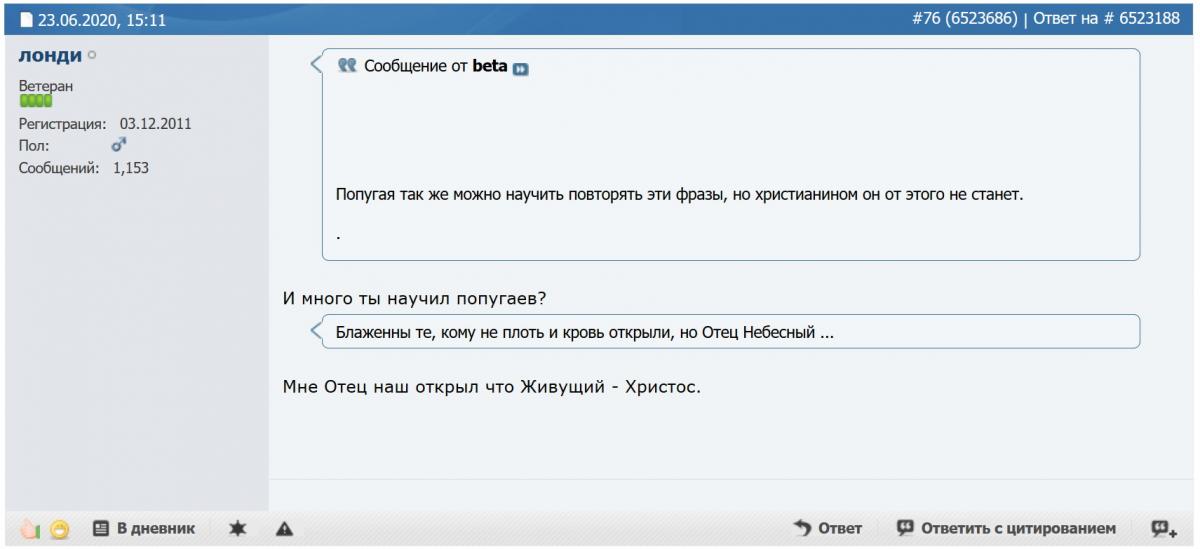
Task: Click the smiley face reaction icon
Action: 59,529
